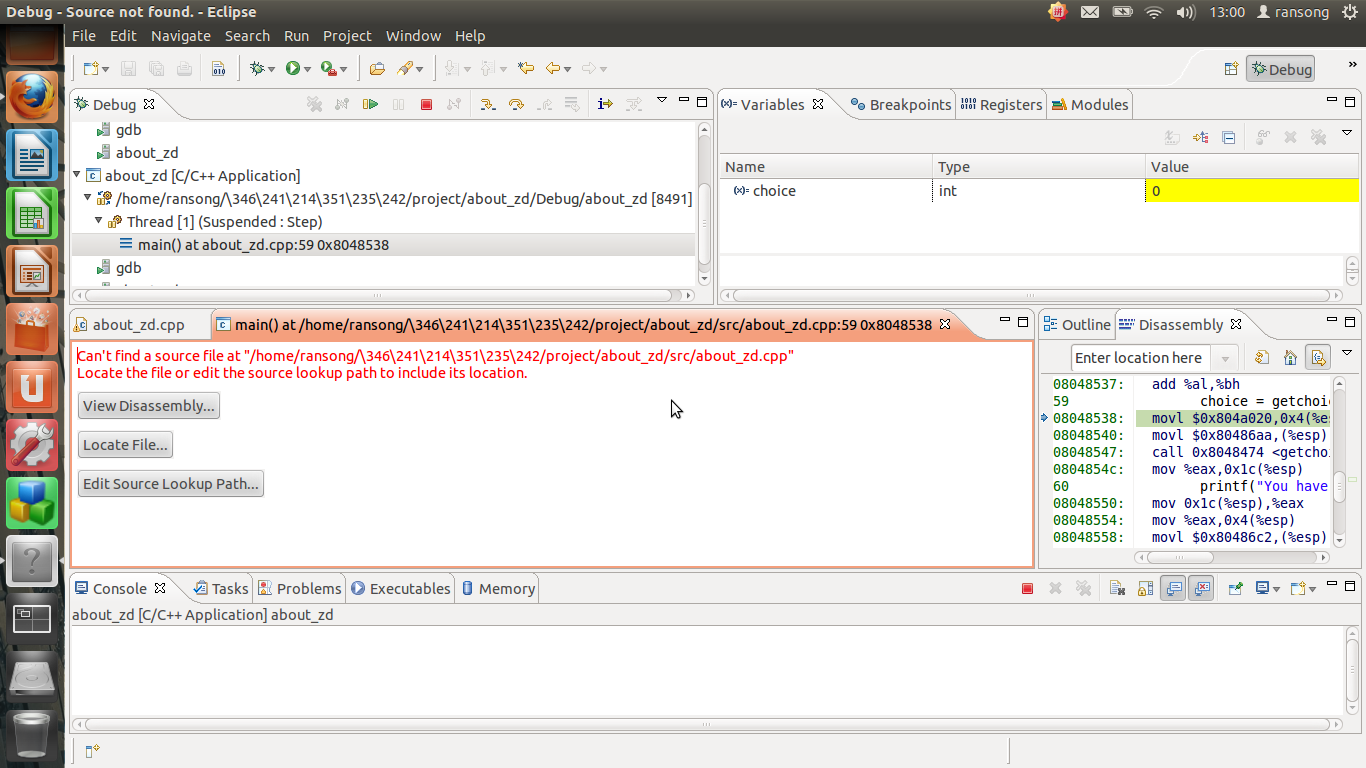Click the Enter location here field
The image size is (1366, 768).
coord(1141,358)
